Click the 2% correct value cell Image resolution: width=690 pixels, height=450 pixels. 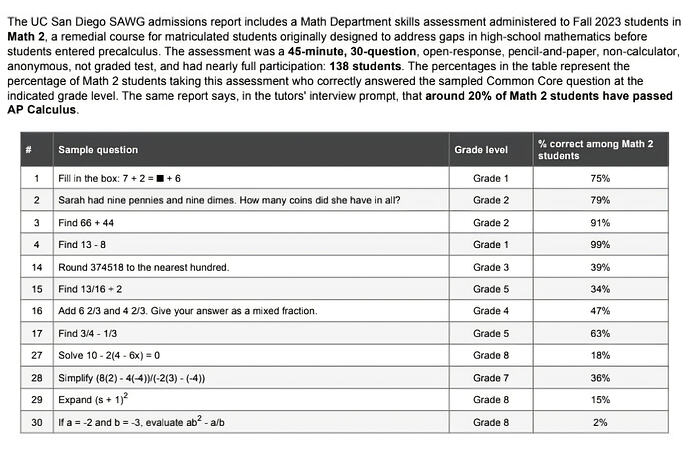click(601, 422)
